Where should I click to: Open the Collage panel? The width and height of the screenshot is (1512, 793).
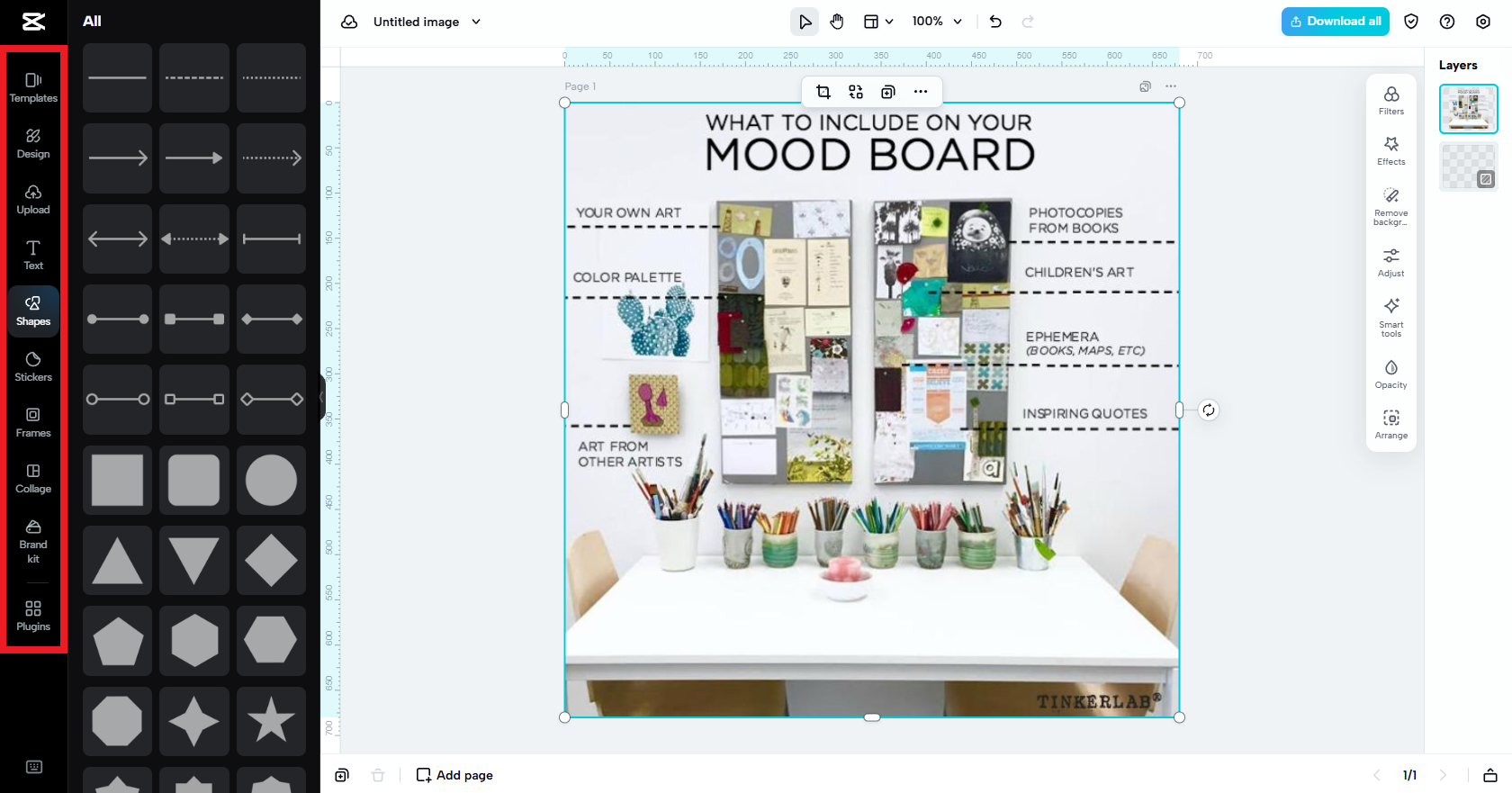coord(33,478)
